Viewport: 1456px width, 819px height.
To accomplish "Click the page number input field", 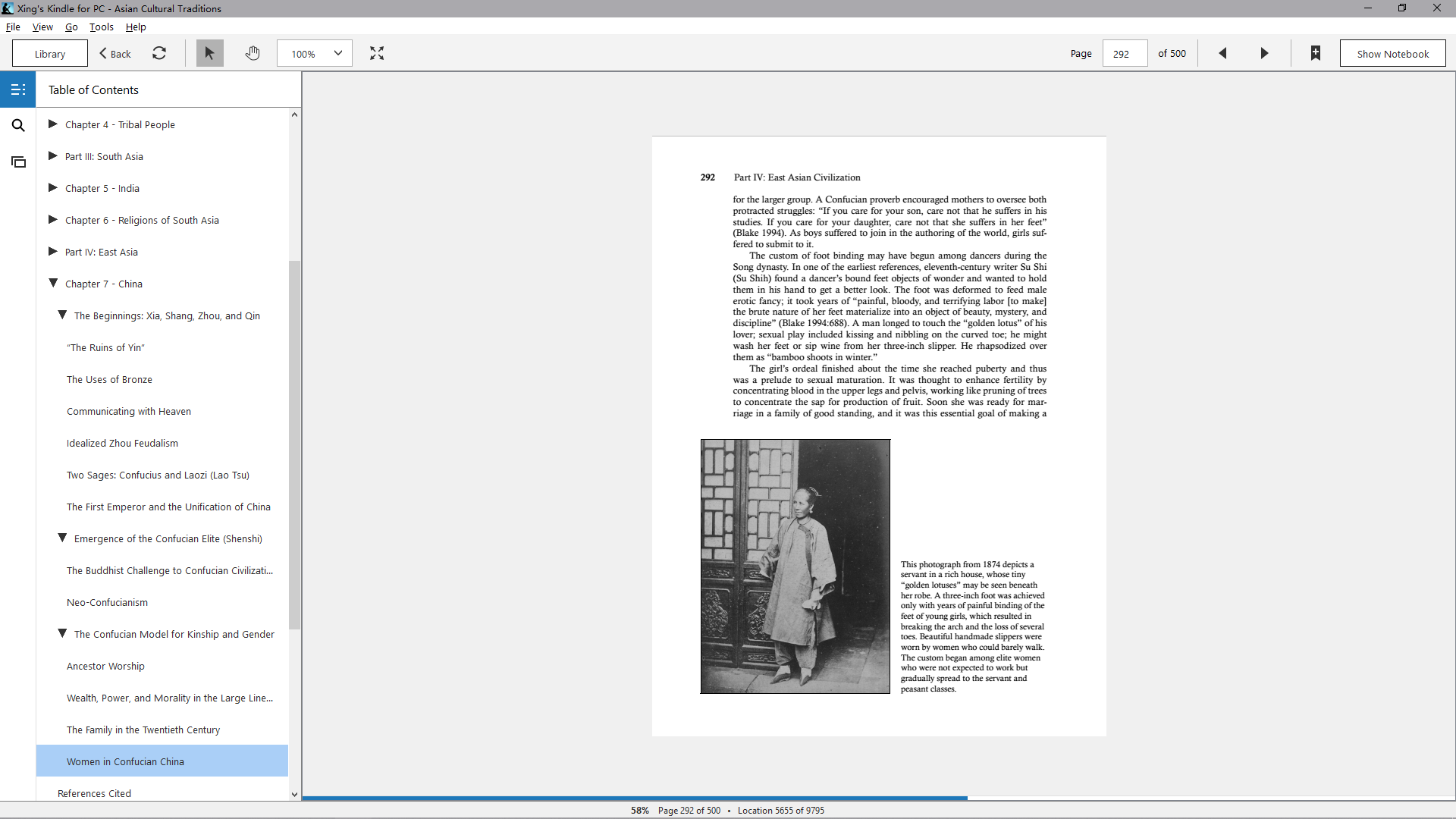I will click(1125, 53).
